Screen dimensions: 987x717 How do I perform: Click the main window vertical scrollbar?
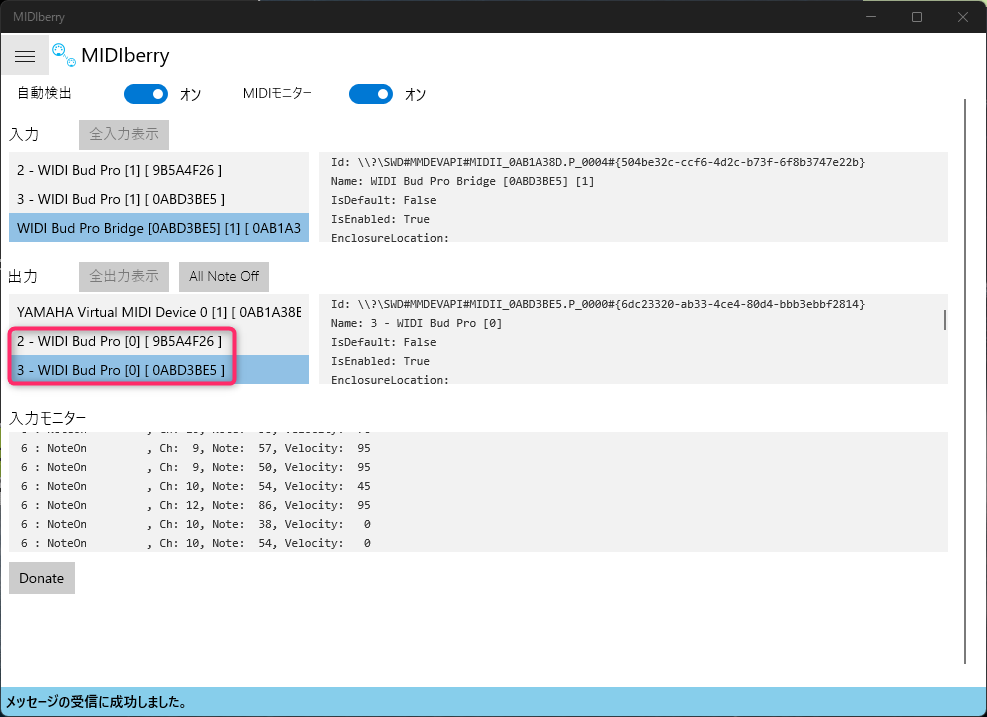(x=965, y=380)
